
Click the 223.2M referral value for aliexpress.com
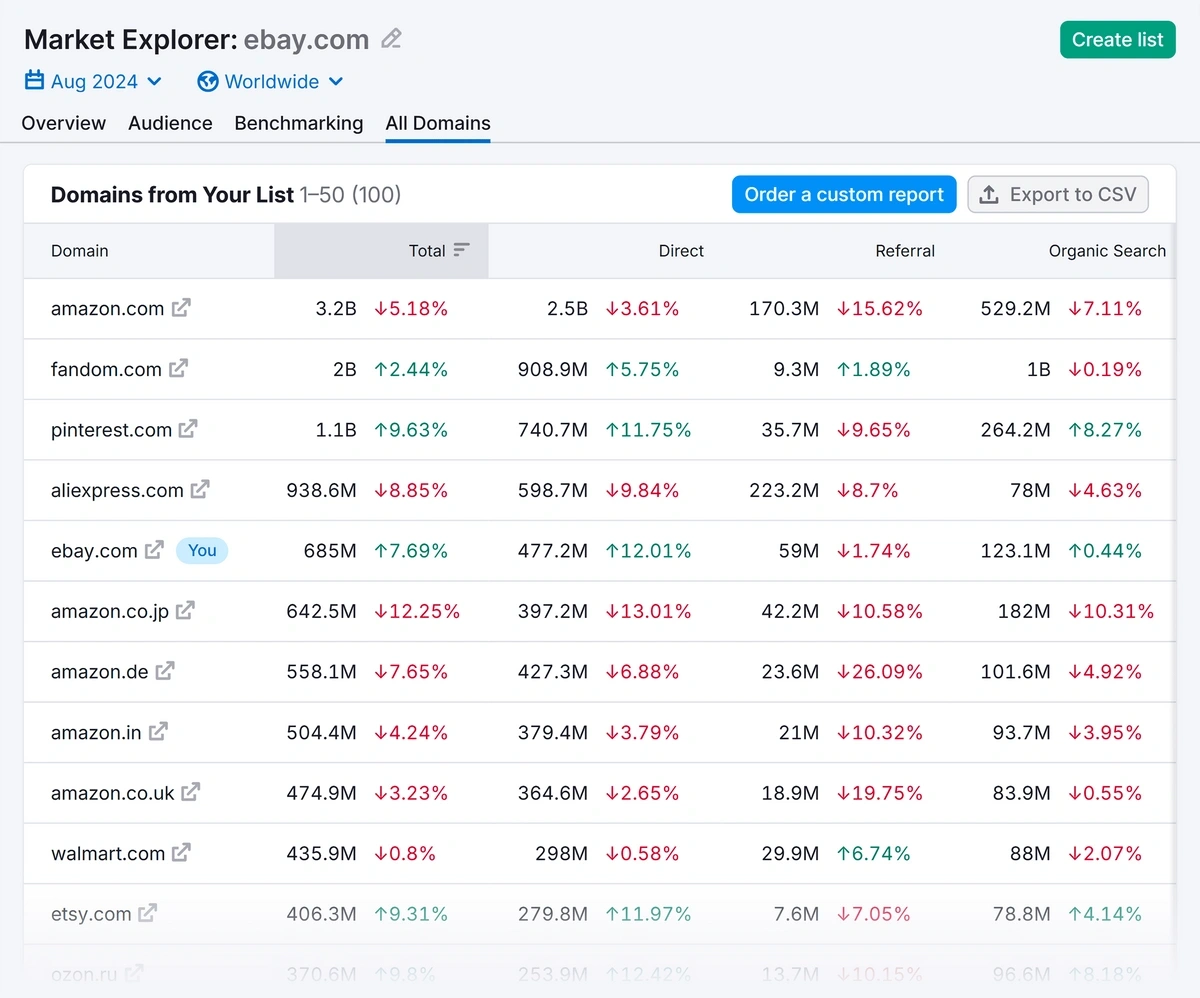[784, 490]
